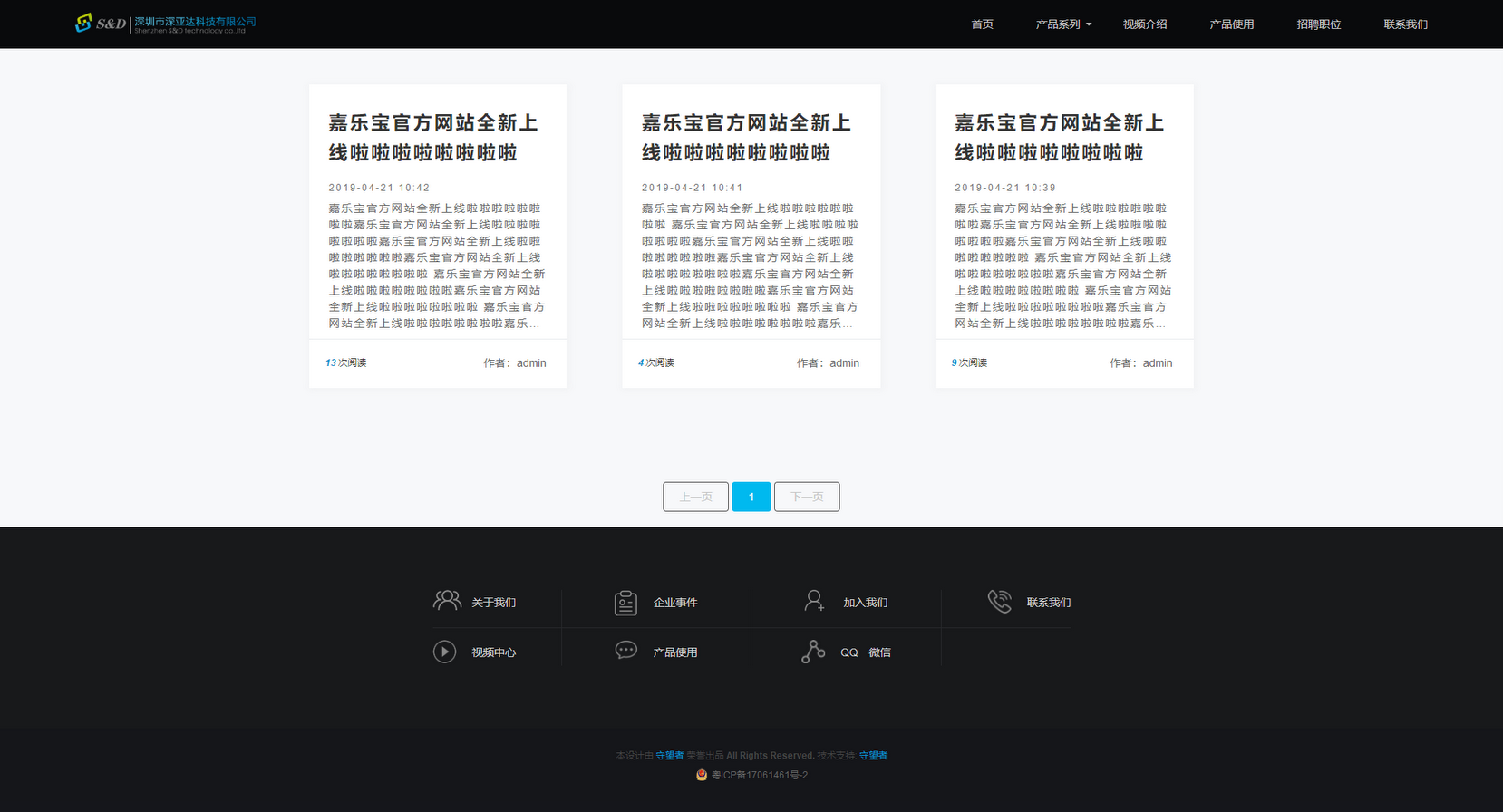Click the 视频中心 play icon
The image size is (1503, 812).
pyautogui.click(x=444, y=652)
